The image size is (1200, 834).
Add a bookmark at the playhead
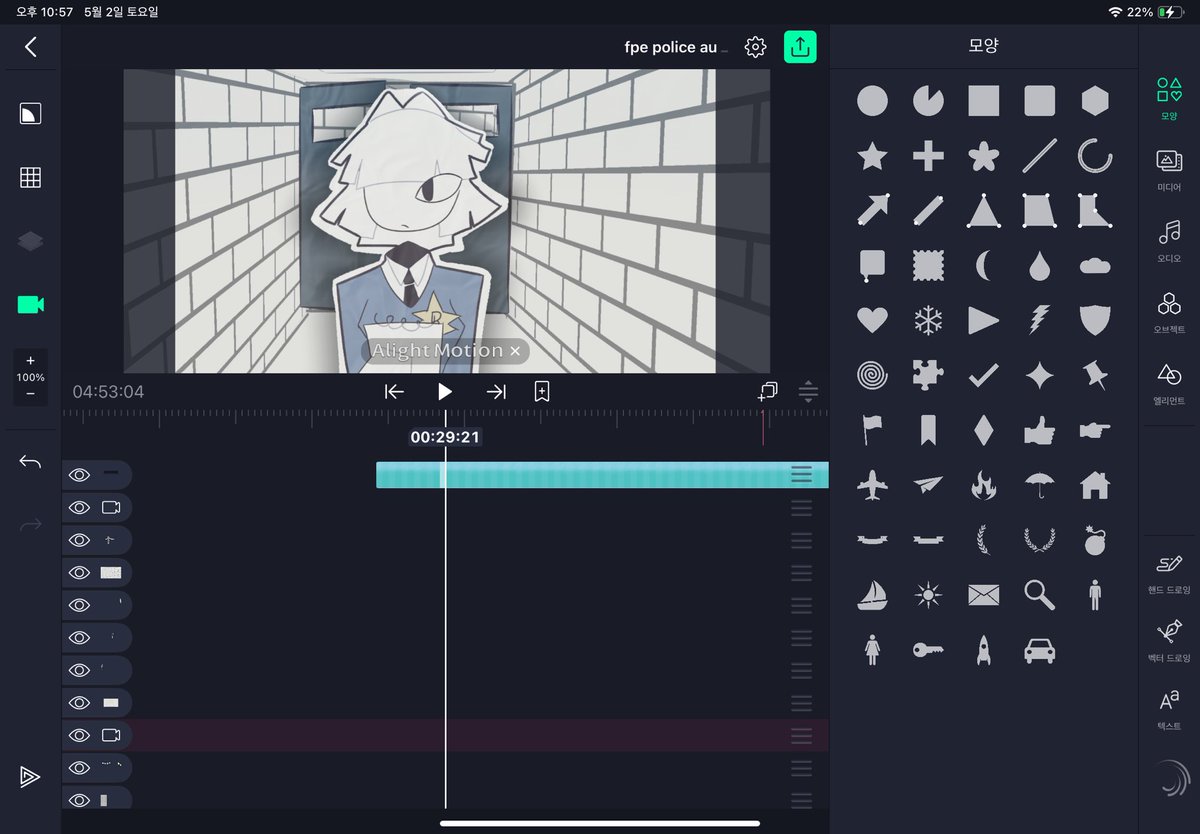tap(541, 392)
